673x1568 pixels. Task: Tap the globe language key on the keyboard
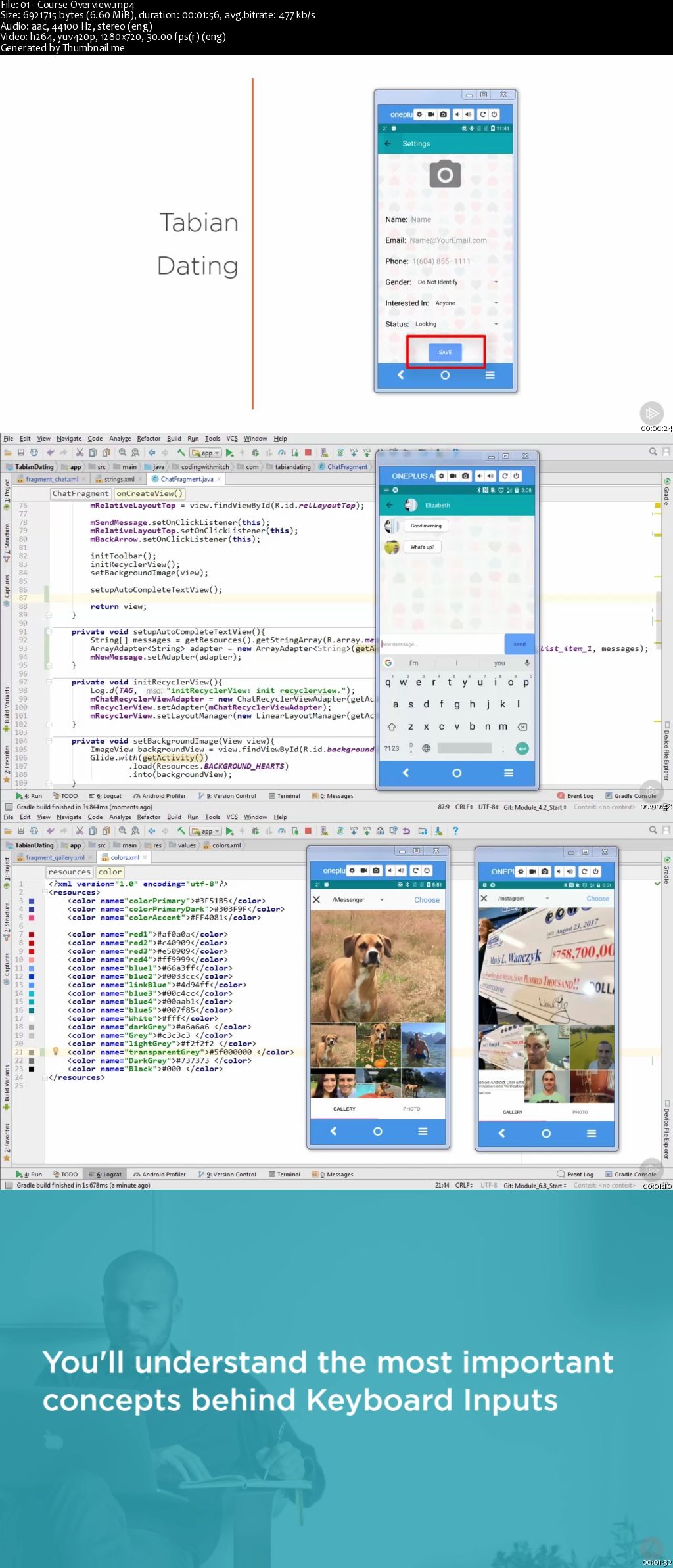coord(426,748)
